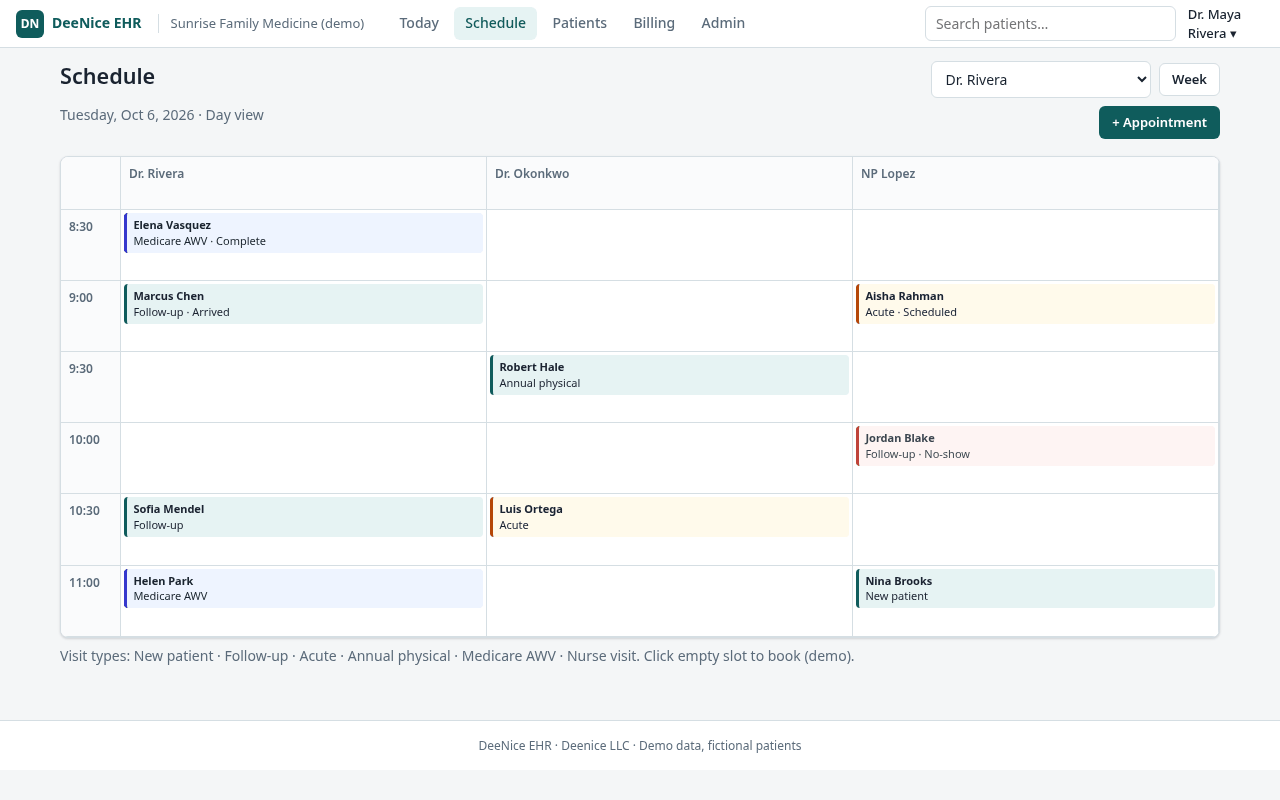Click the DN logo icon
This screenshot has width=1280, height=800.
pyautogui.click(x=30, y=23)
